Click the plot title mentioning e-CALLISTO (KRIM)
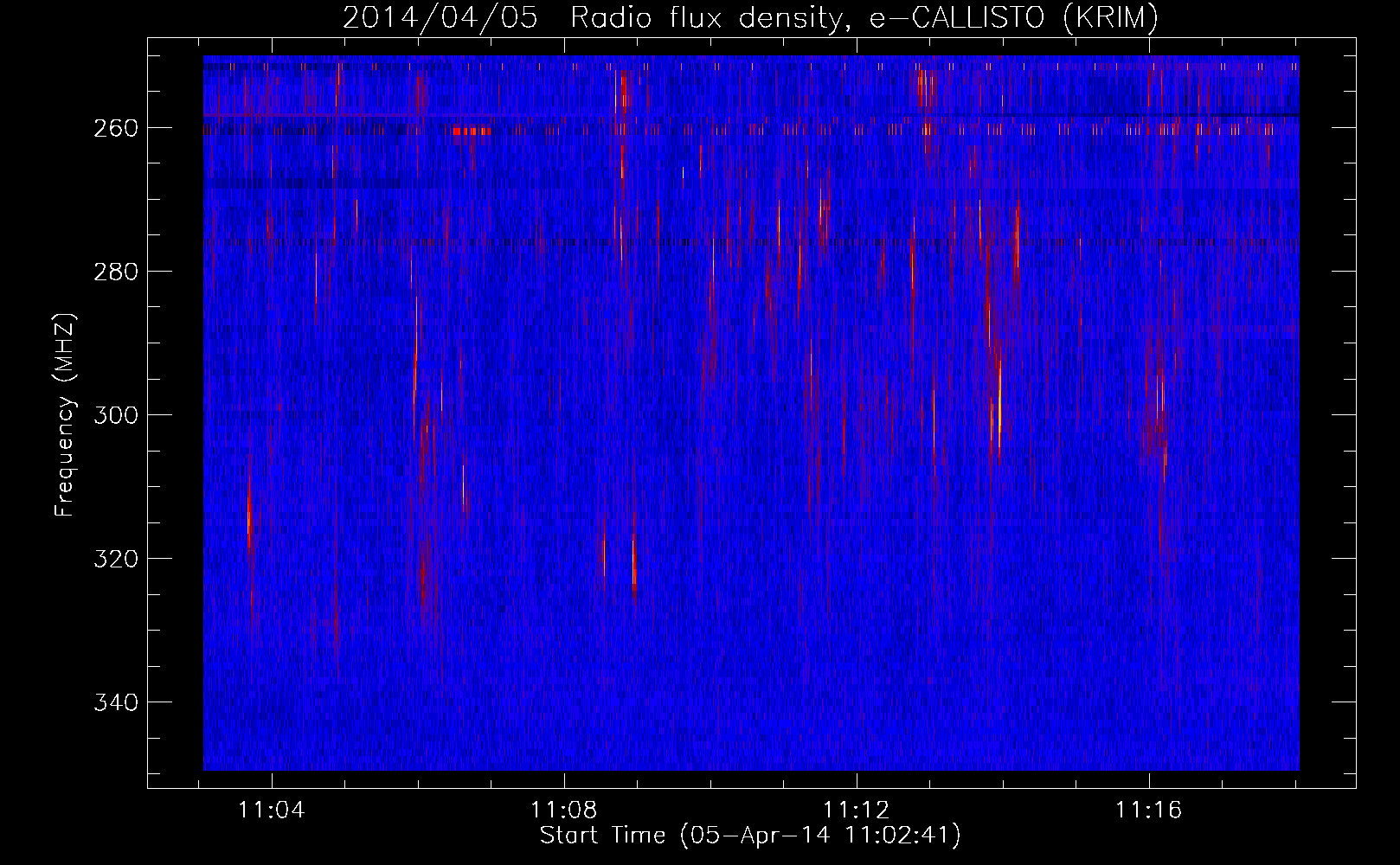This screenshot has height=865, width=1400. [750, 17]
